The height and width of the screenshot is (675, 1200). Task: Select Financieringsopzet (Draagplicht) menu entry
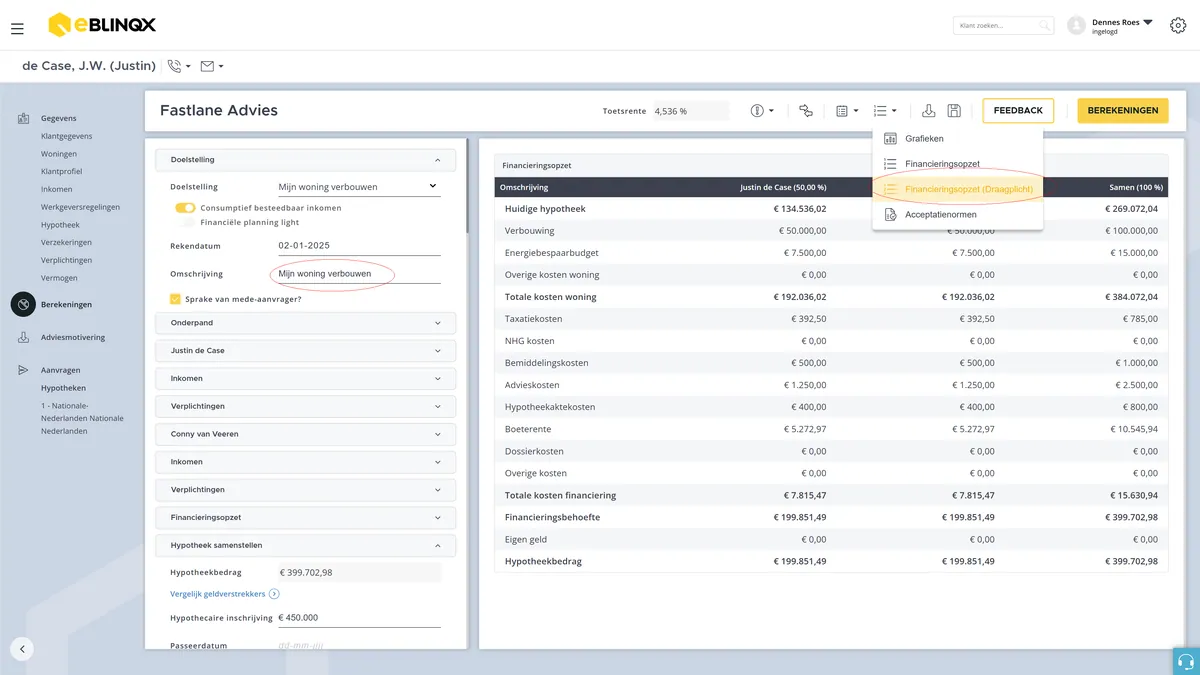point(957,189)
